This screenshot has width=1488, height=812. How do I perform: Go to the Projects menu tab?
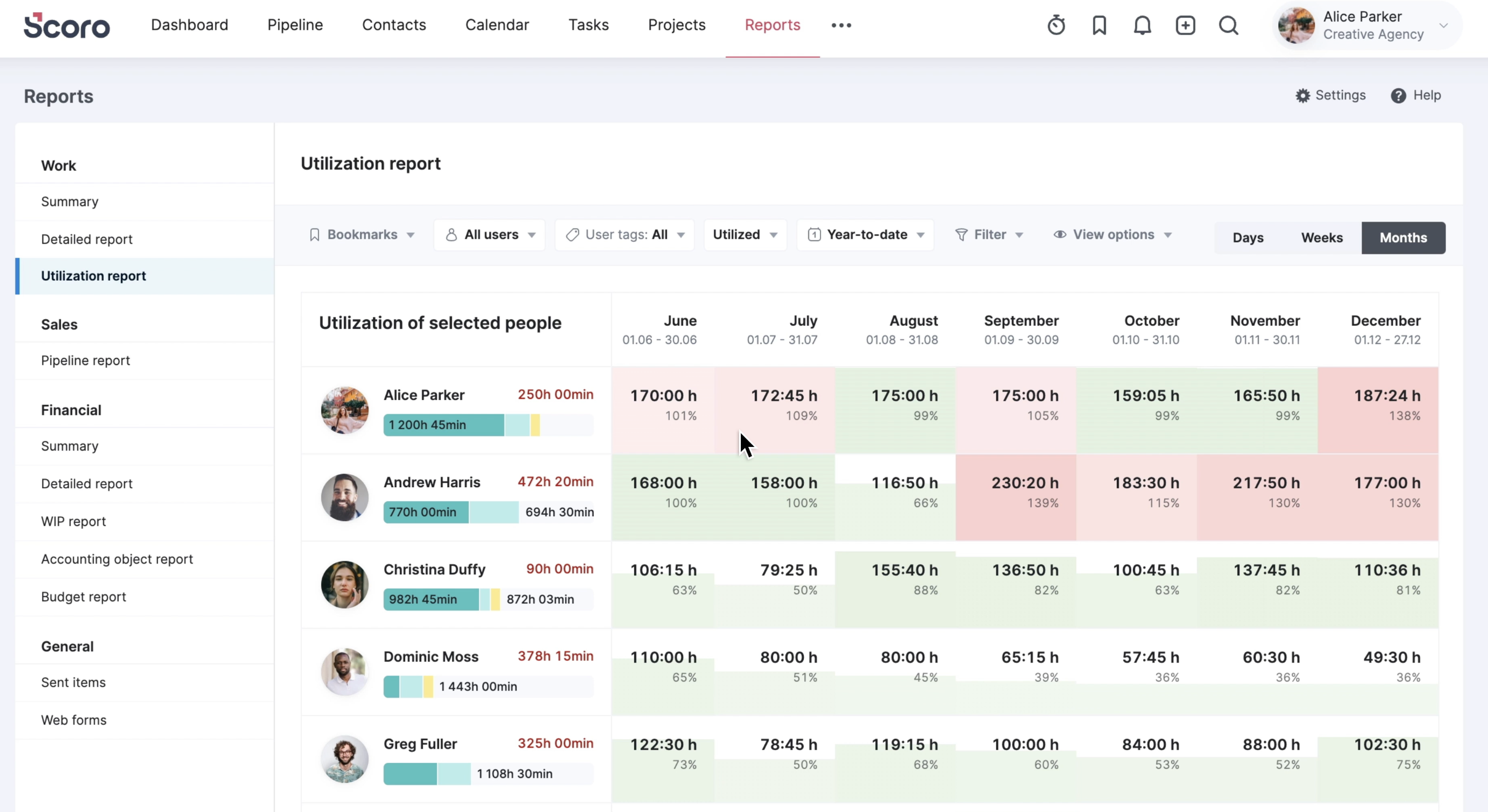click(x=676, y=25)
